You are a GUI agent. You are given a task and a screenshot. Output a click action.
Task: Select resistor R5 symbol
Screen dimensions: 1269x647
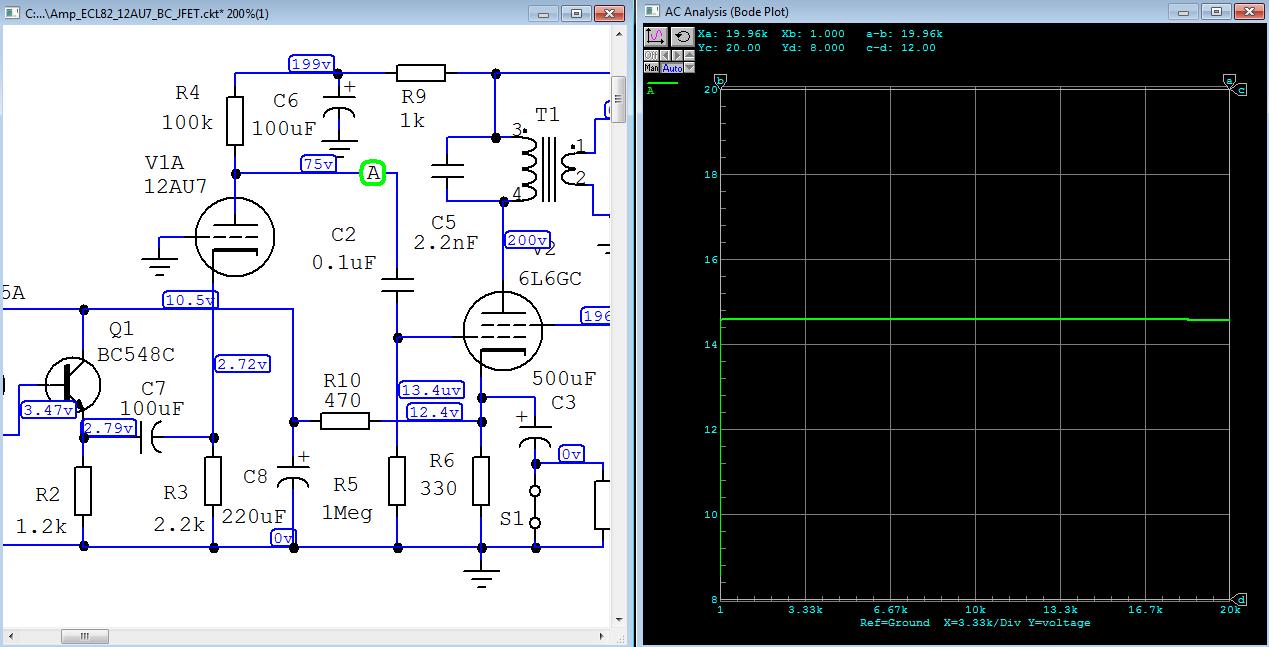[x=398, y=481]
